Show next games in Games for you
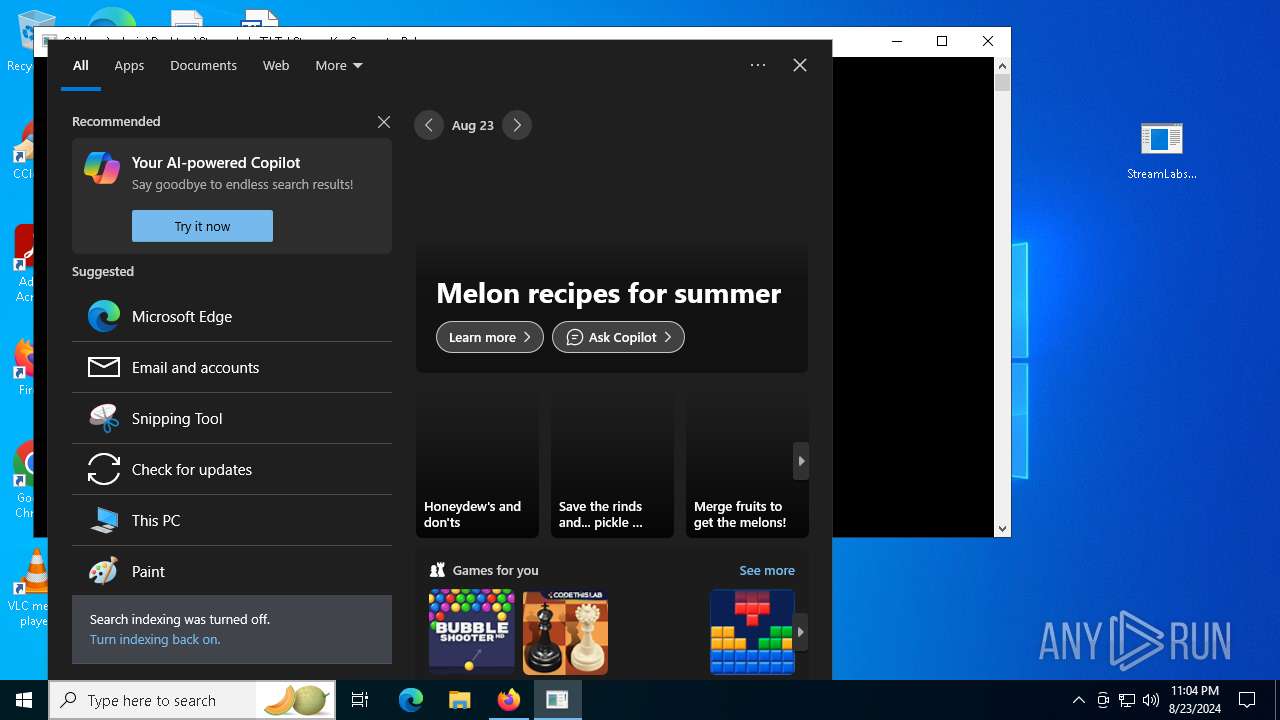The width and height of the screenshot is (1280, 720). point(801,632)
